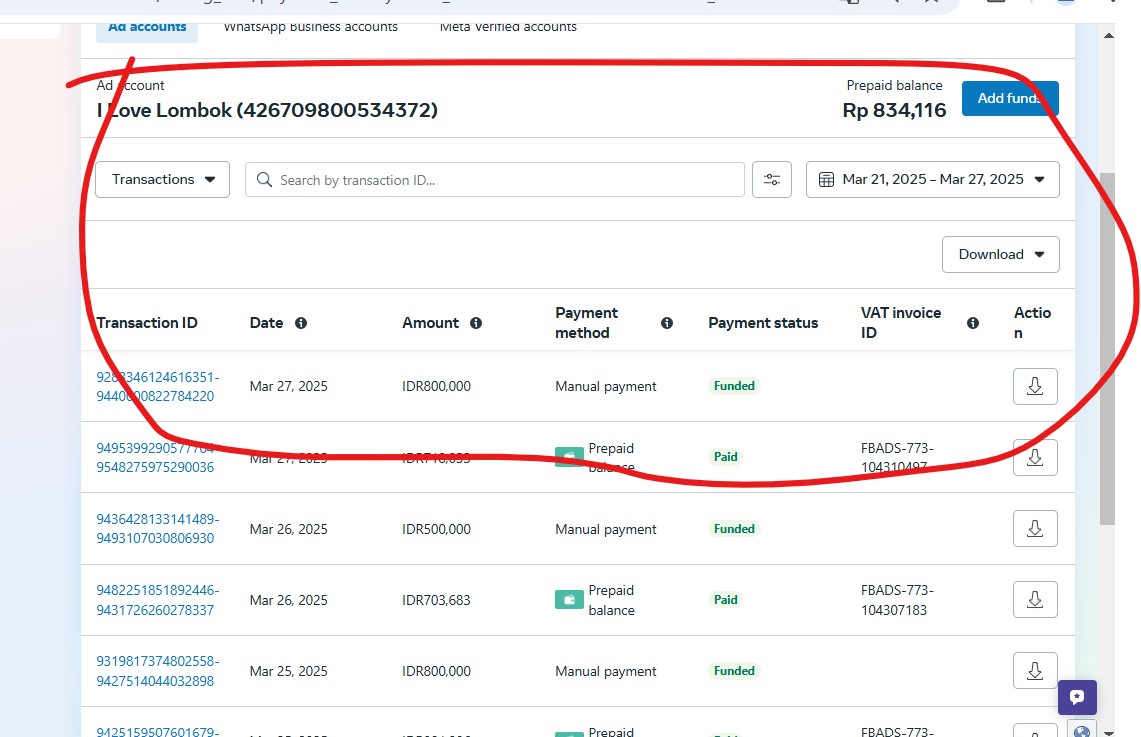The width and height of the screenshot is (1141, 737).
Task: Switch to WhatsApp Business accounts tab
Action: (x=310, y=27)
